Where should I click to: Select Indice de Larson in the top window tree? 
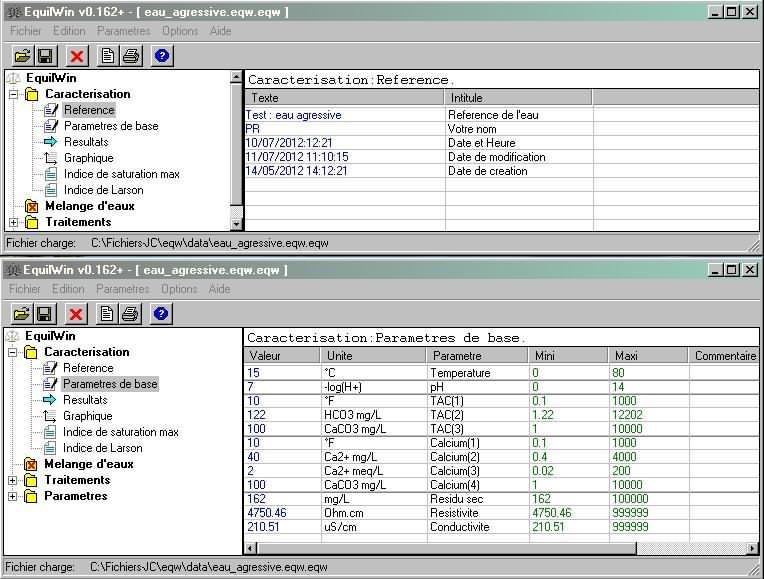104,190
